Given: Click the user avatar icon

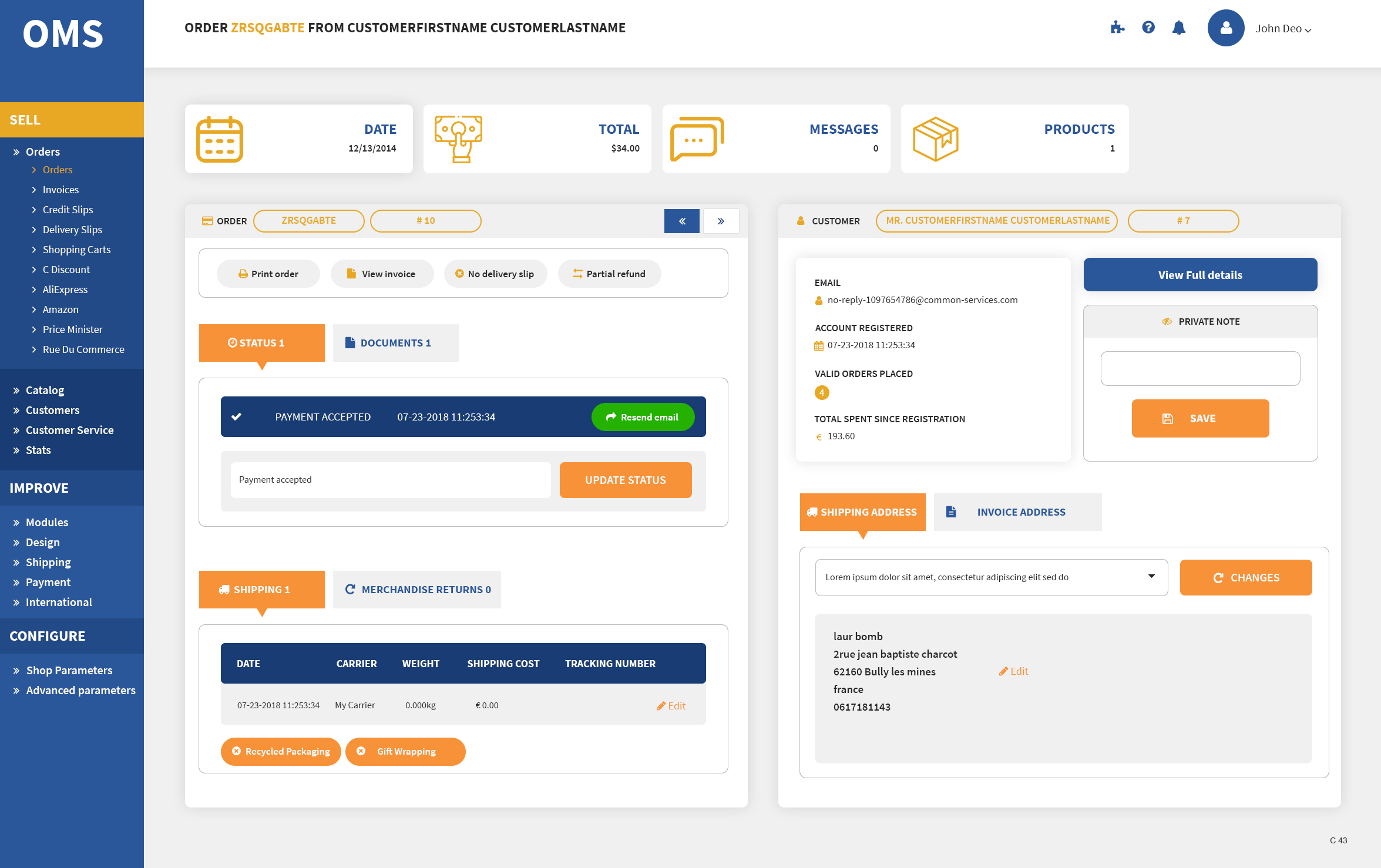Looking at the screenshot, I should pos(1226,28).
